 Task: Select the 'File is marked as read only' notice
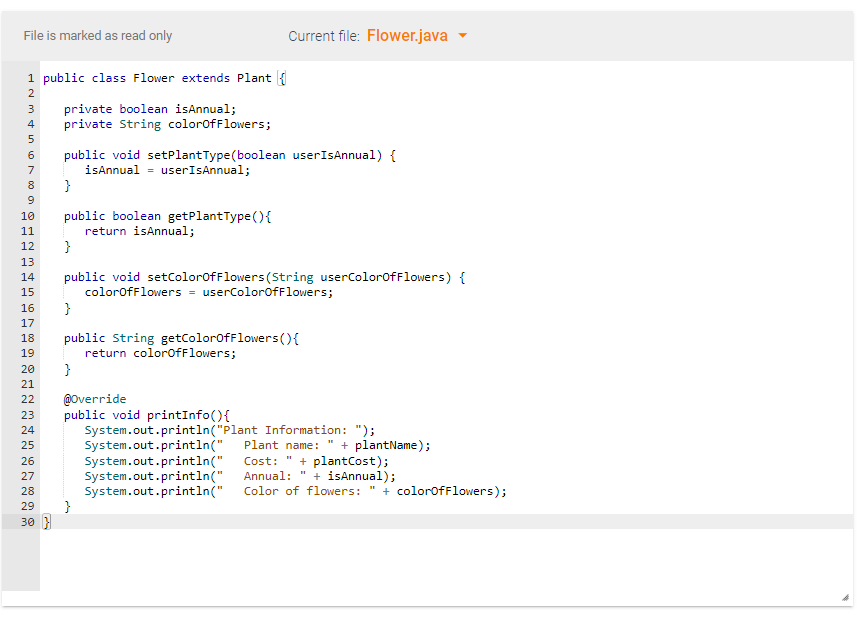click(97, 35)
